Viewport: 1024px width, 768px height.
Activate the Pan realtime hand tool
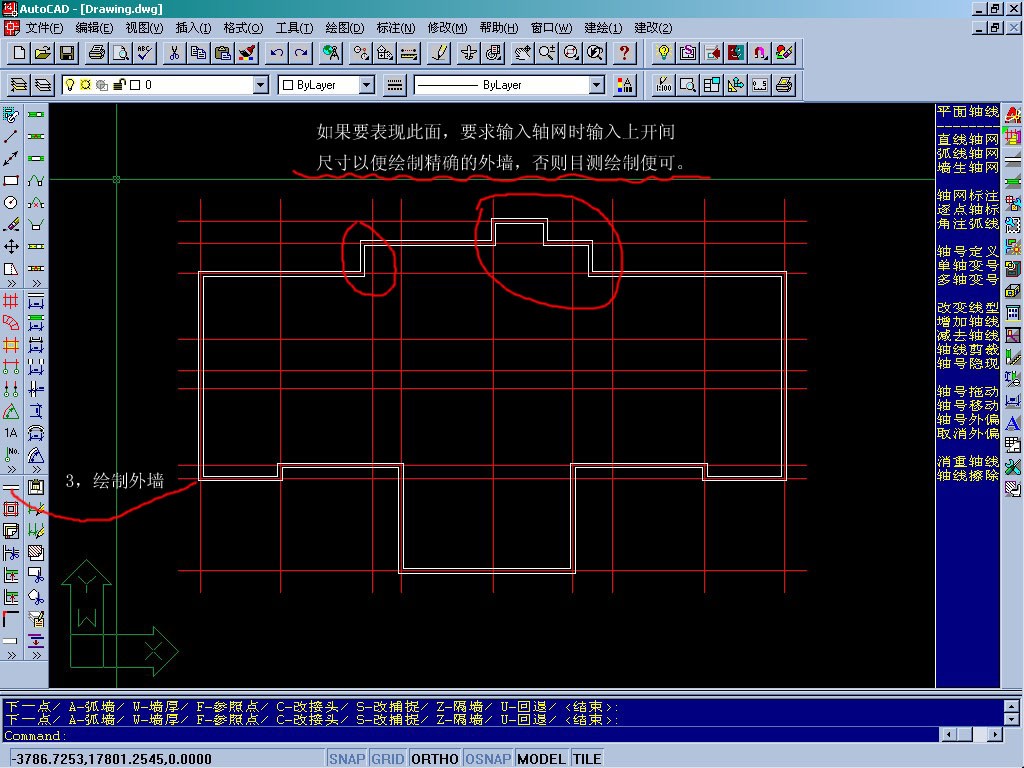point(522,53)
